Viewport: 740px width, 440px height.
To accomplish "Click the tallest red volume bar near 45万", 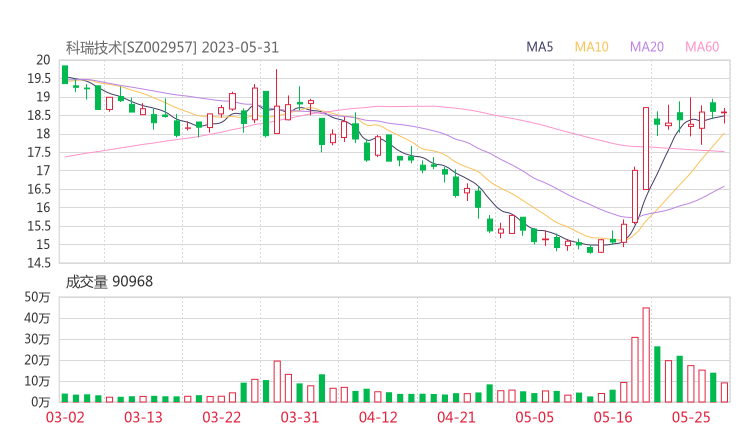I will 646,355.
